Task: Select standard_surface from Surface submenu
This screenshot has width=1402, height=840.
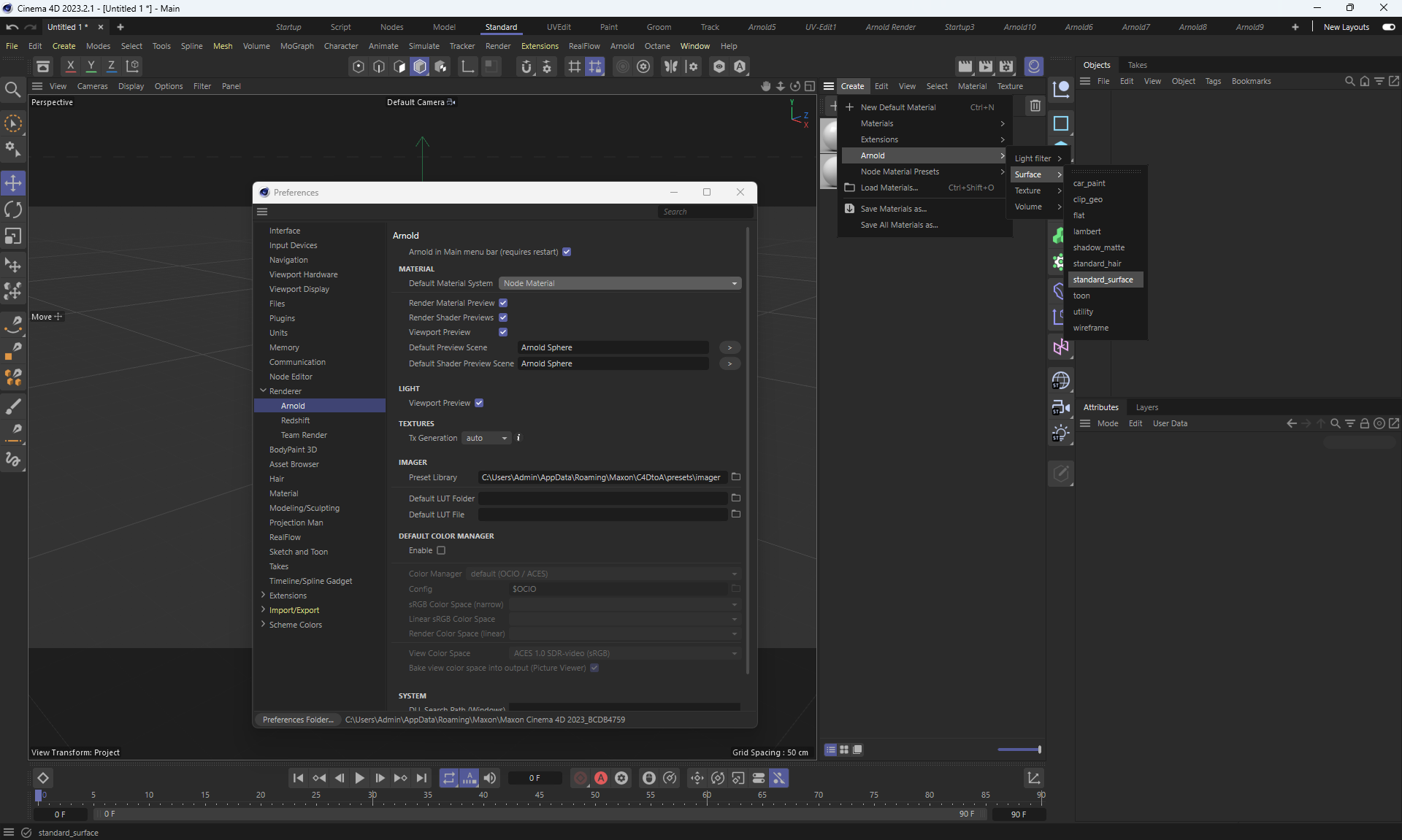Action: click(1103, 280)
